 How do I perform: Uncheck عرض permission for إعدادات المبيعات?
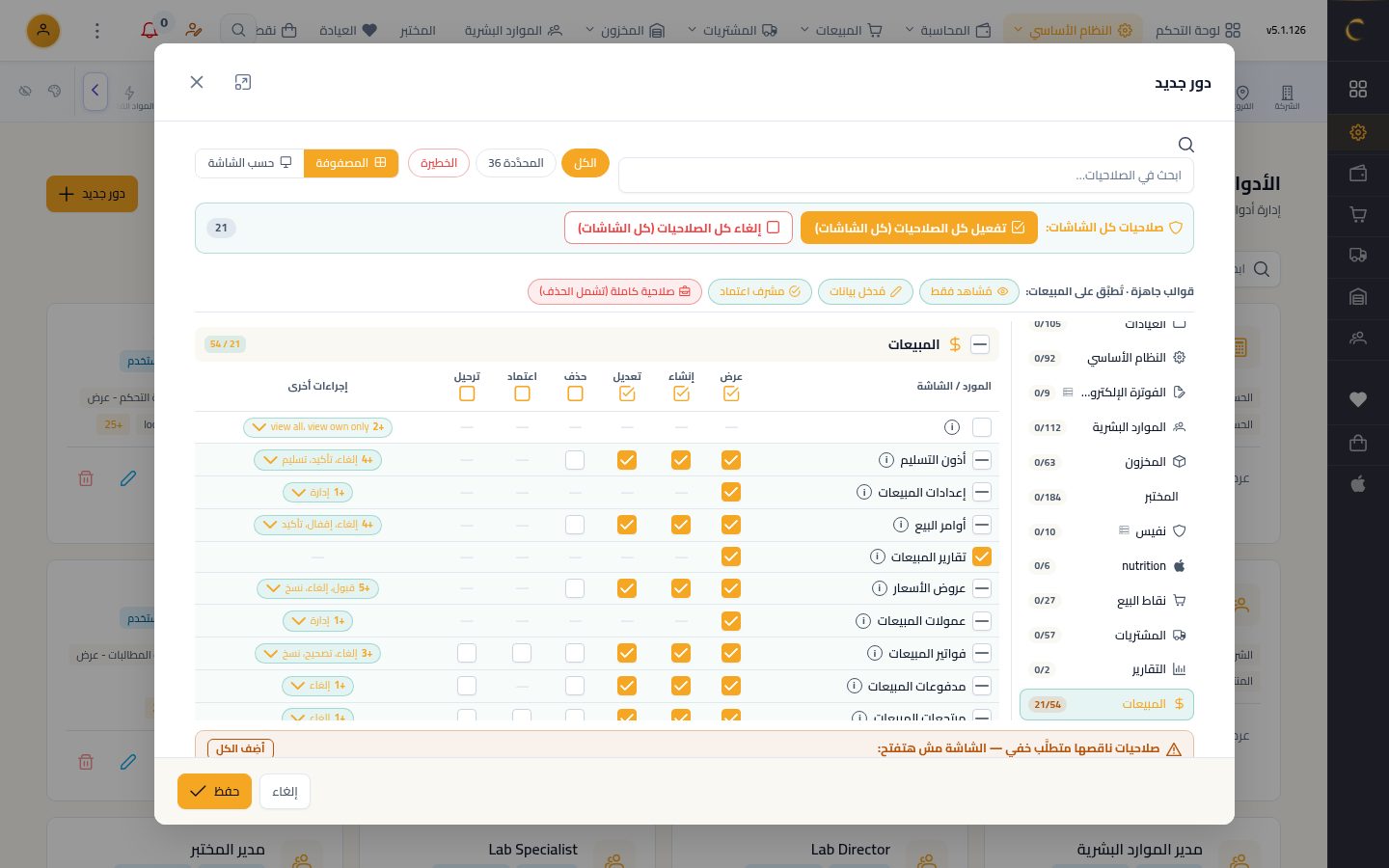(731, 493)
